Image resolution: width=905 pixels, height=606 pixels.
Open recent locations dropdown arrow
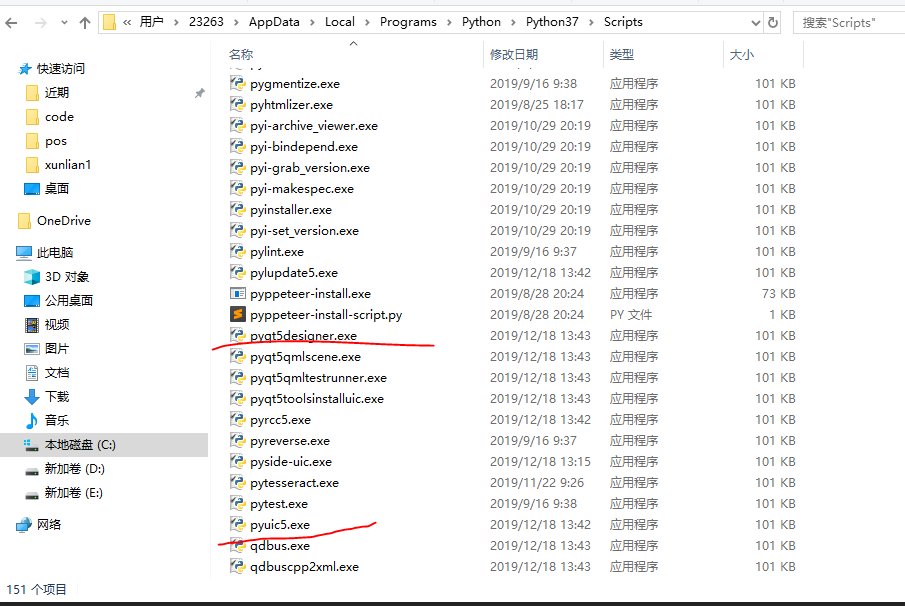tap(64, 23)
